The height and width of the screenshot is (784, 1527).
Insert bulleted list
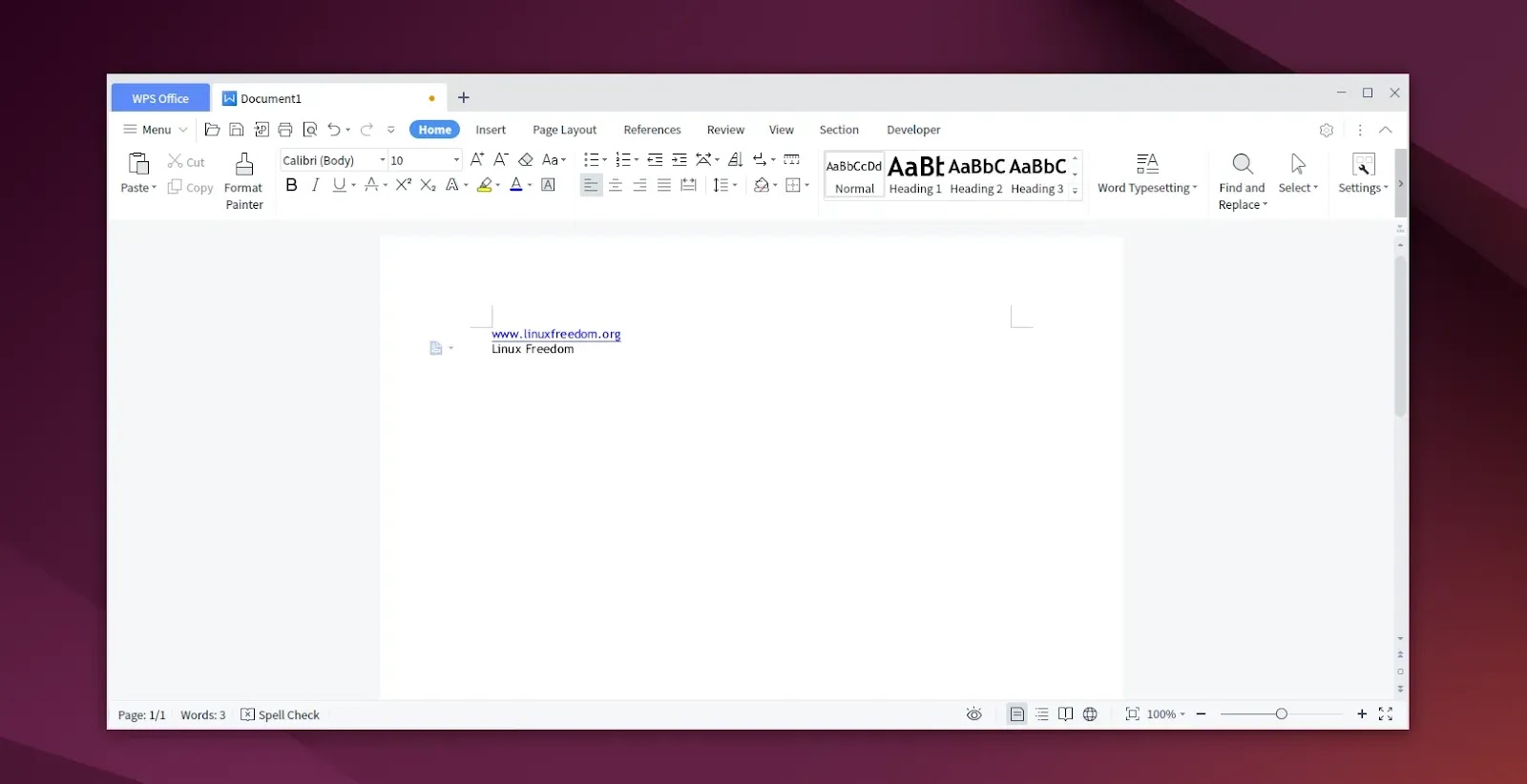click(591, 159)
